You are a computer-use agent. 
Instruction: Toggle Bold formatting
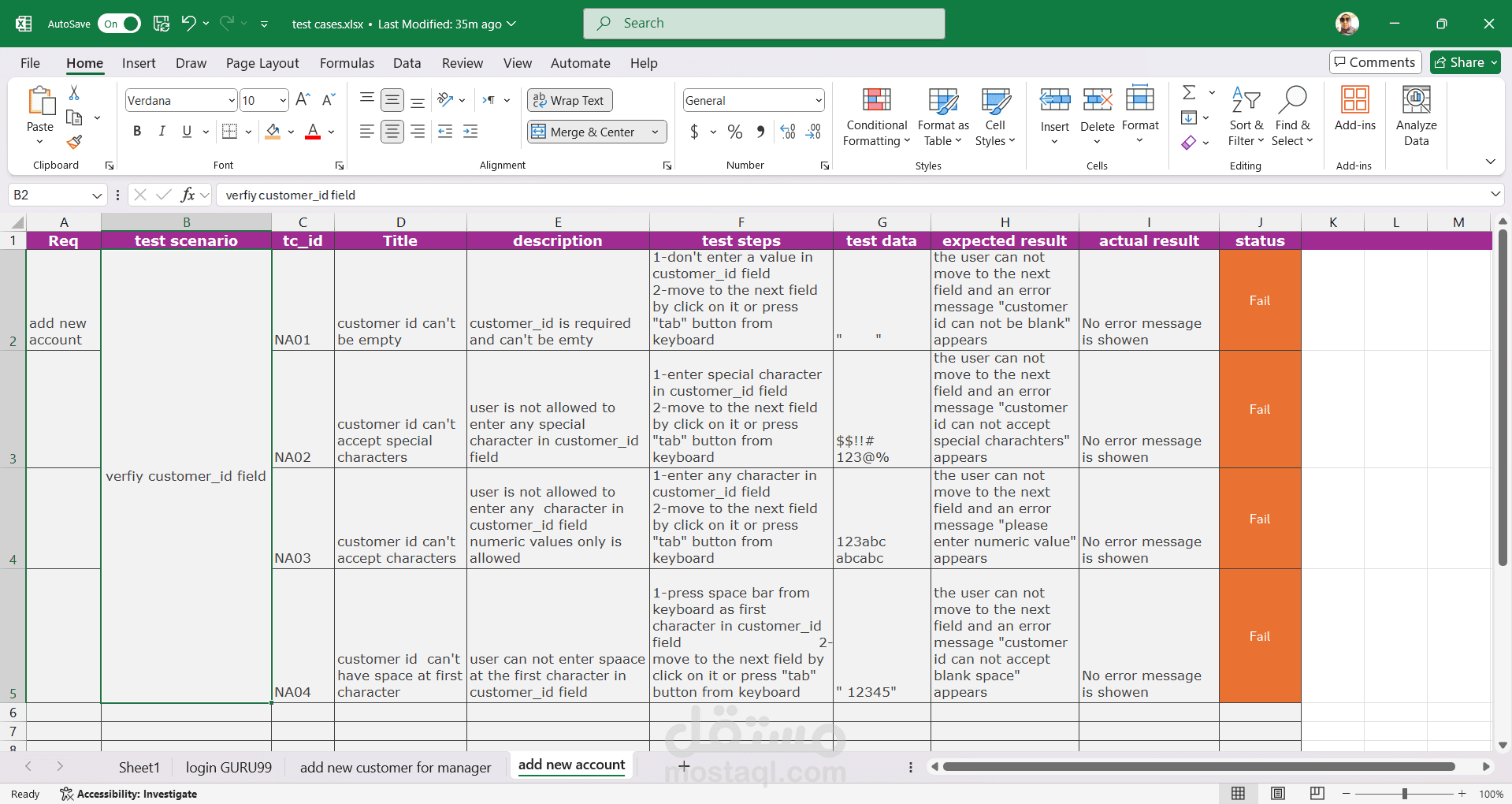(x=137, y=132)
